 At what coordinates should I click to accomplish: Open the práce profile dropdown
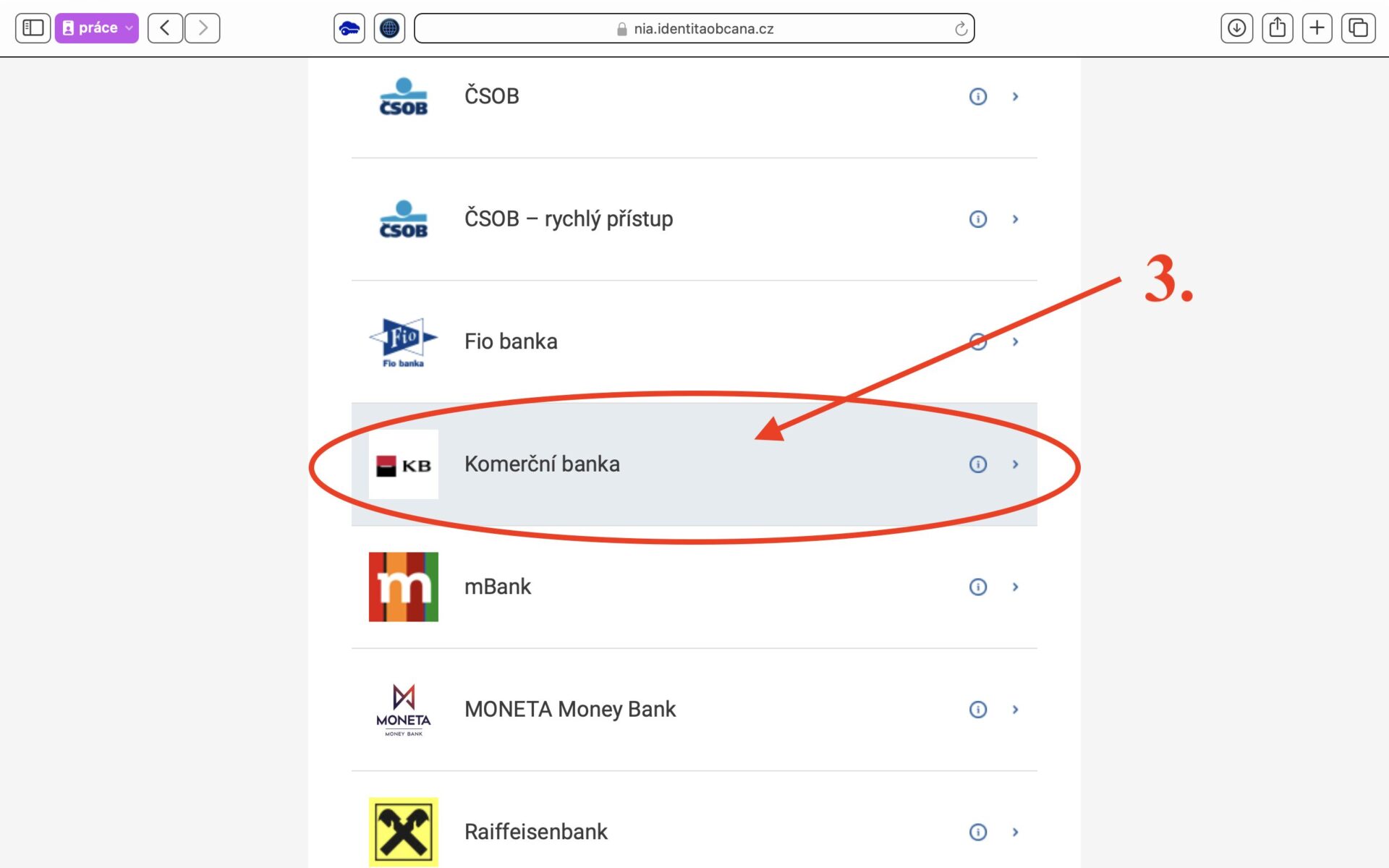click(x=97, y=28)
